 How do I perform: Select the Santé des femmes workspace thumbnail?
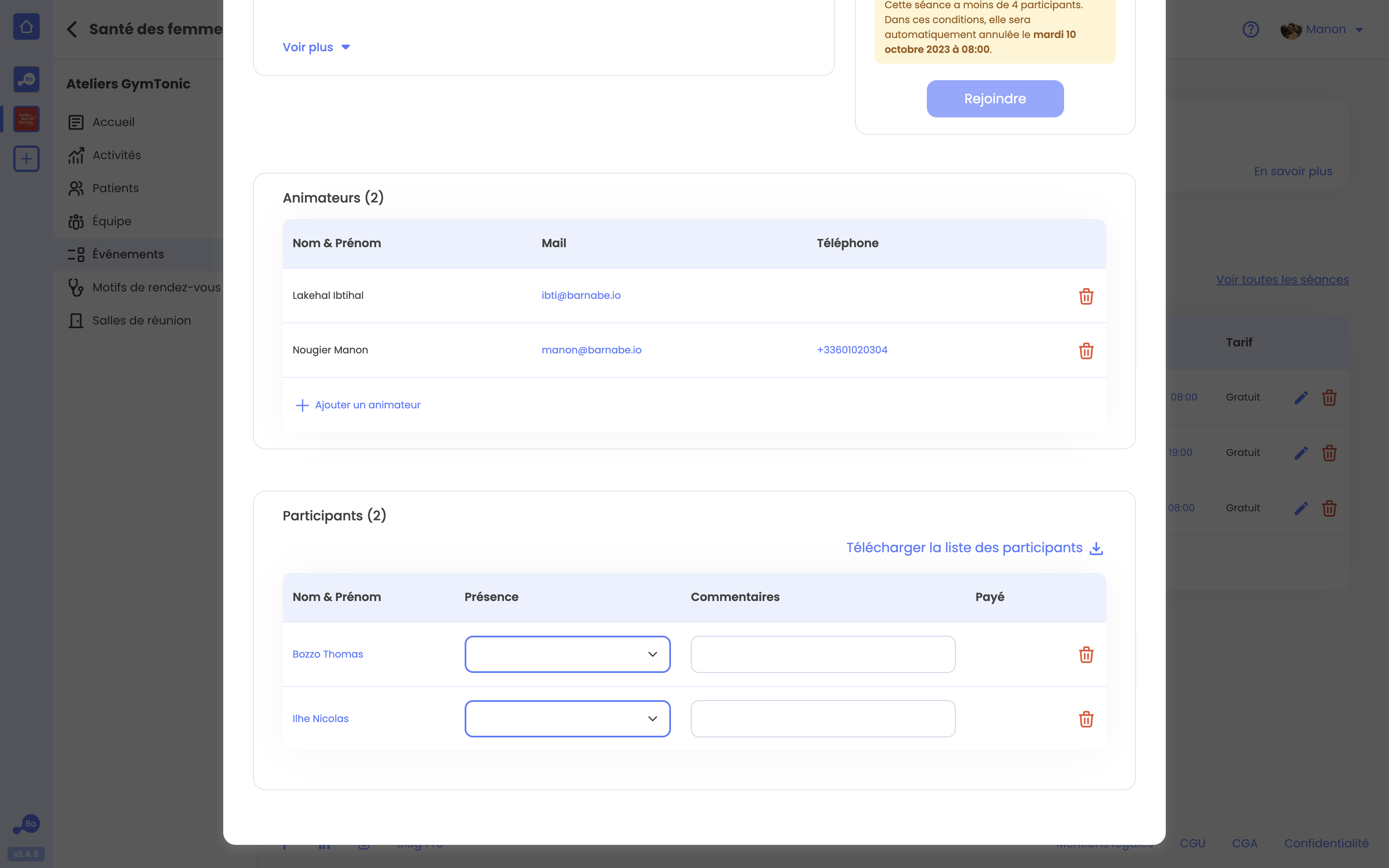point(26,119)
